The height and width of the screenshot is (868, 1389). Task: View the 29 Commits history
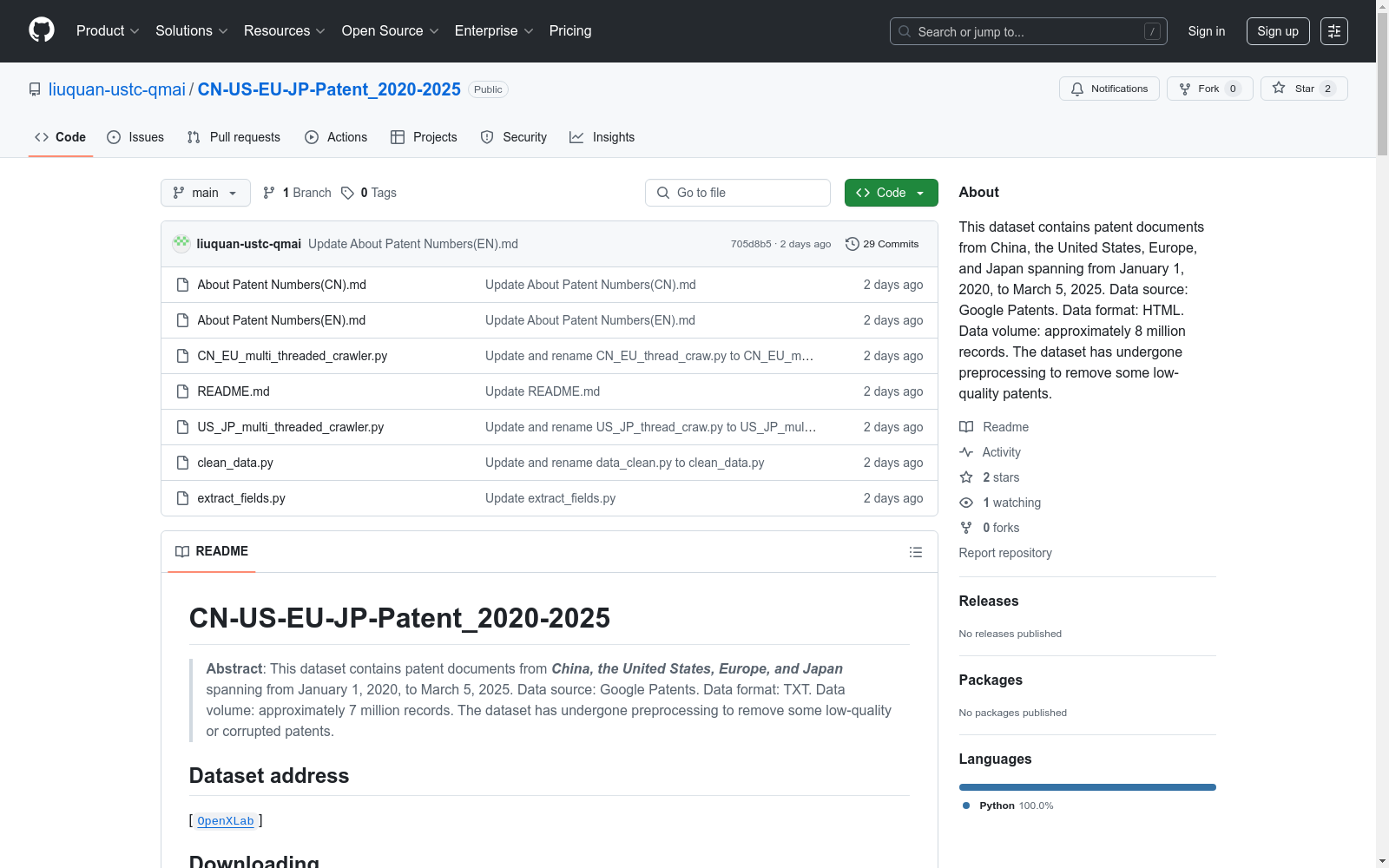[x=882, y=244]
